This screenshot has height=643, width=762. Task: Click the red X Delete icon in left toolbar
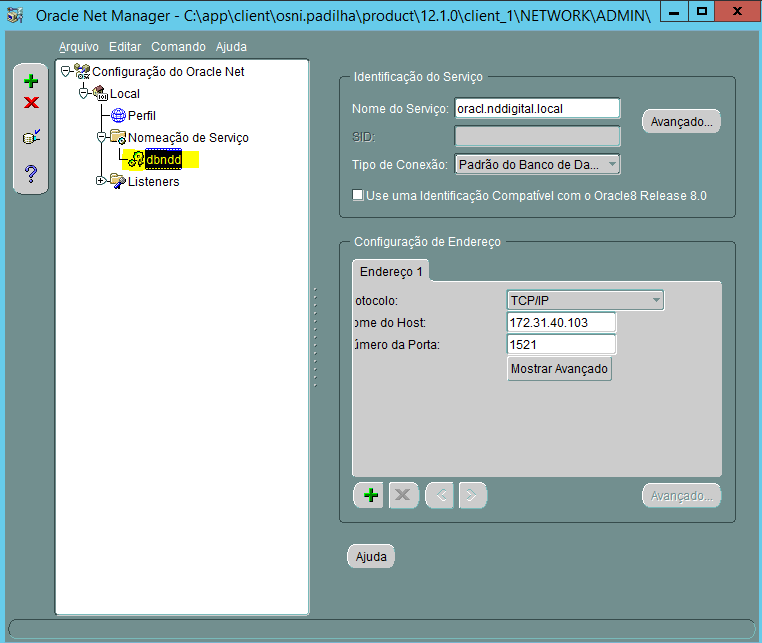click(31, 103)
